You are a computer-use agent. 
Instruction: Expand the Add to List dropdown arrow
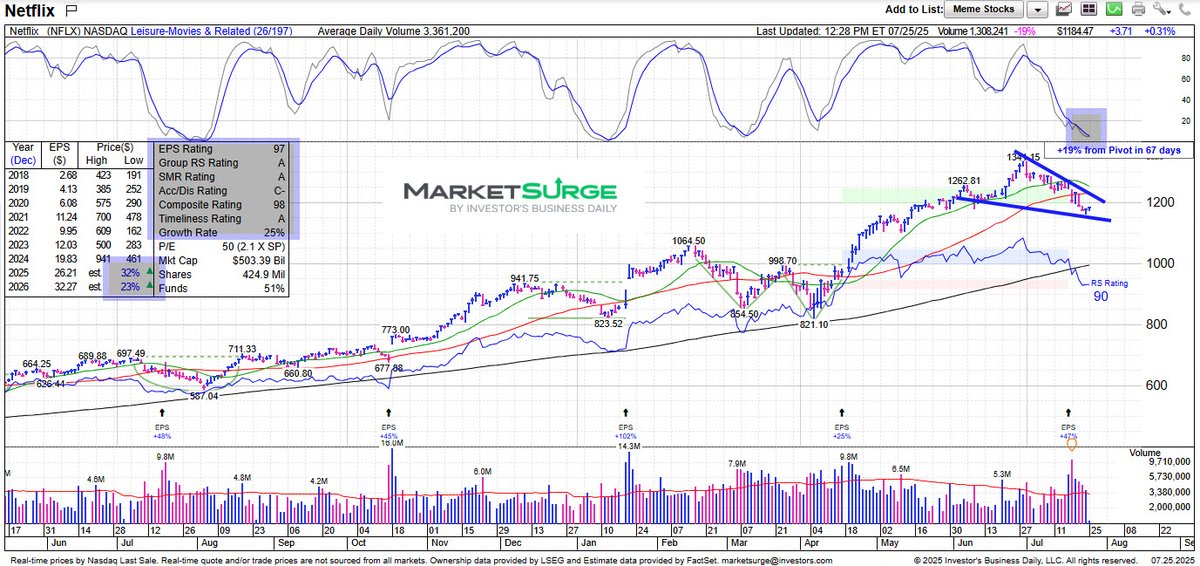[x=1037, y=10]
